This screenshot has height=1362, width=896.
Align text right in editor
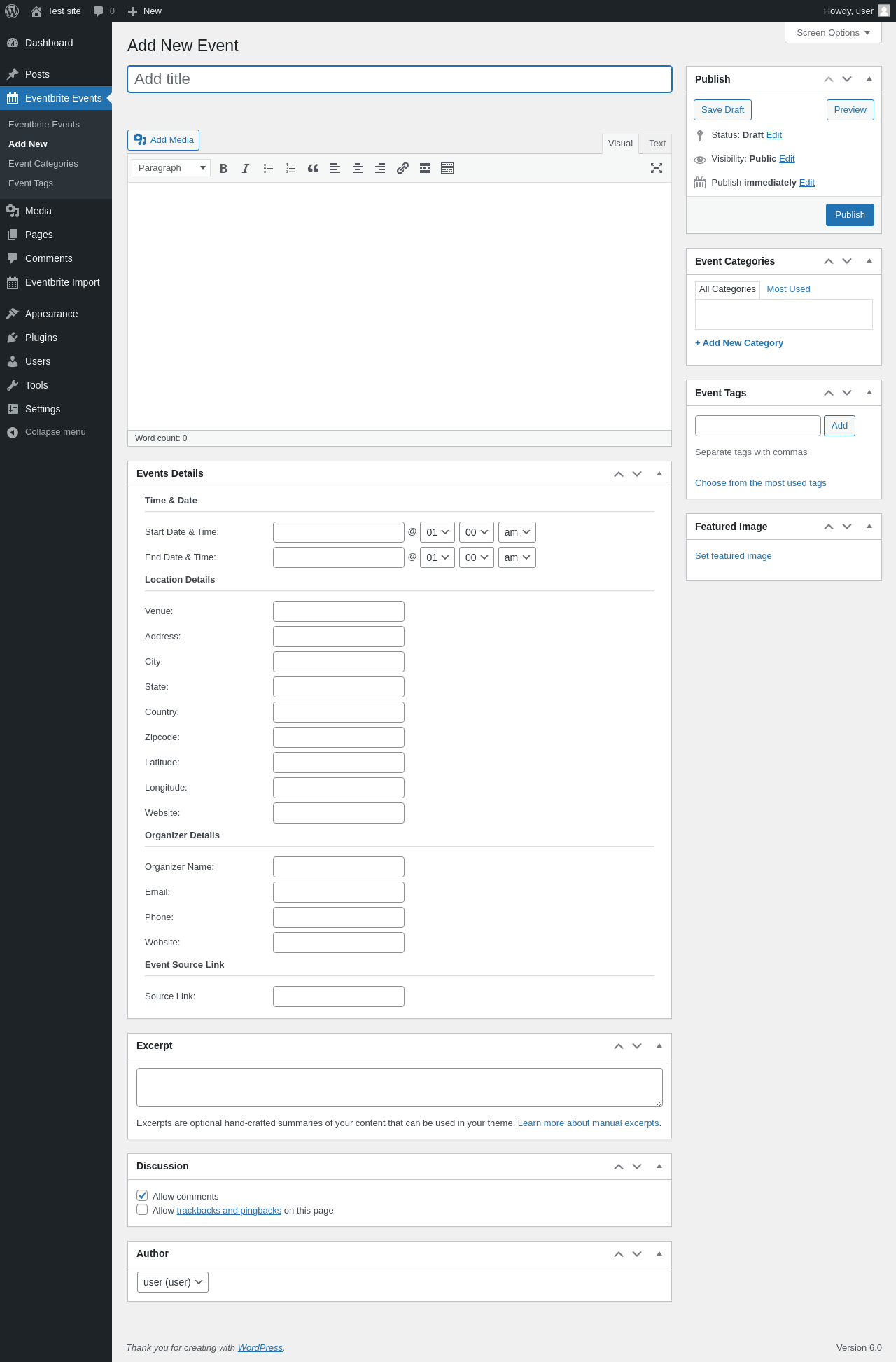tap(380, 168)
